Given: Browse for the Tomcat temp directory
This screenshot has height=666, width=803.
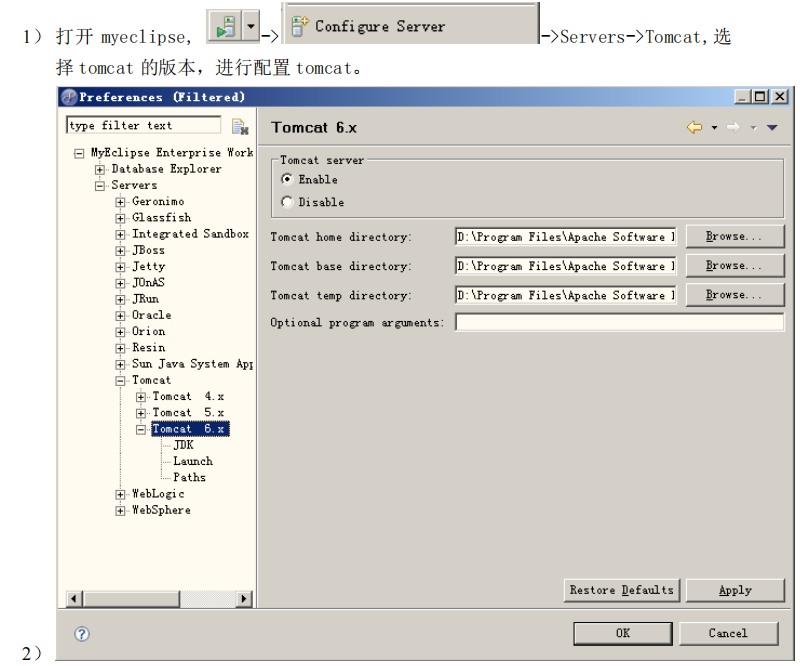Looking at the screenshot, I should pos(734,295).
